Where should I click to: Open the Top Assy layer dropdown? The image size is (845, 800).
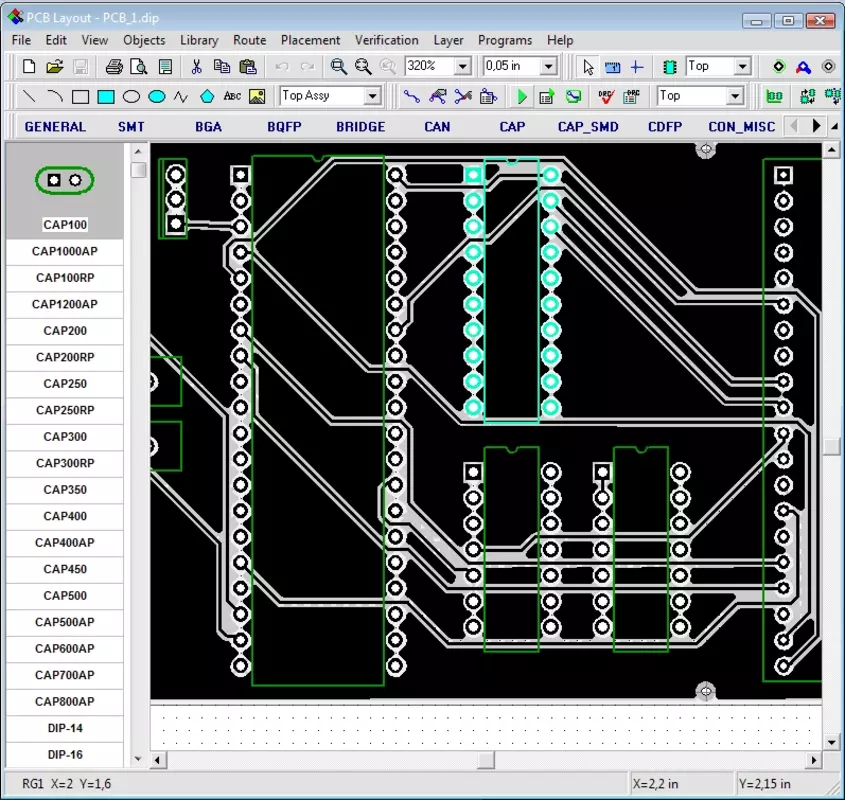pos(372,96)
